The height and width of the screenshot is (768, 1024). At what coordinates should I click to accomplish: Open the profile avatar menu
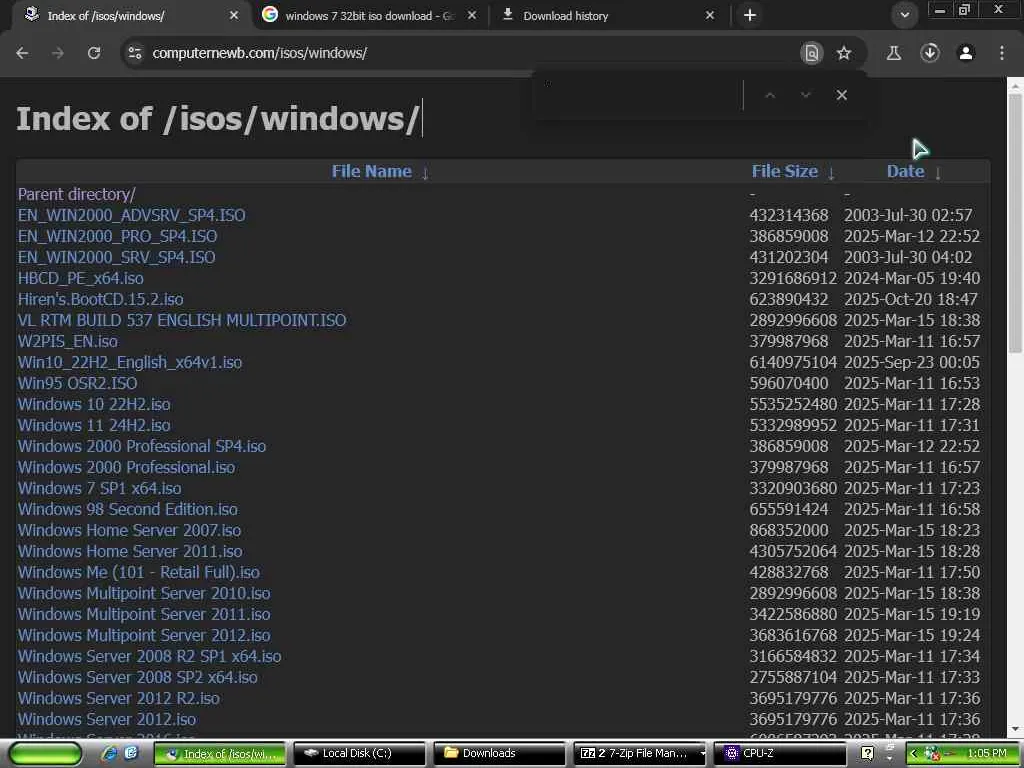point(966,53)
